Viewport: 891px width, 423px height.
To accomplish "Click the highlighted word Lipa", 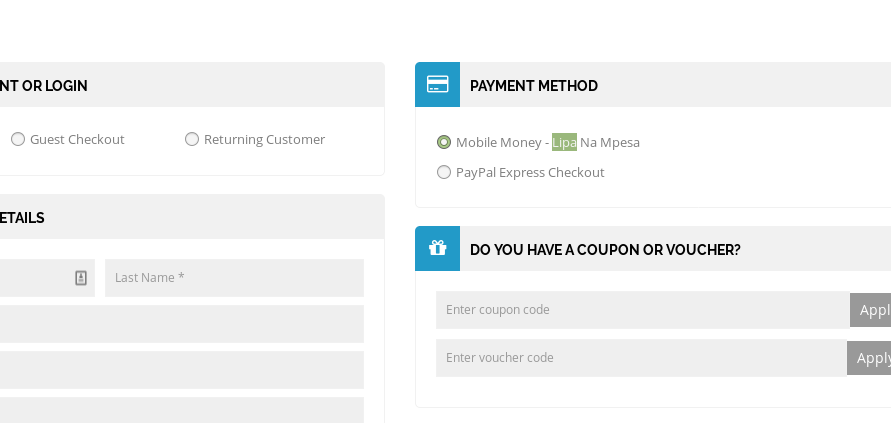I will (564, 142).
